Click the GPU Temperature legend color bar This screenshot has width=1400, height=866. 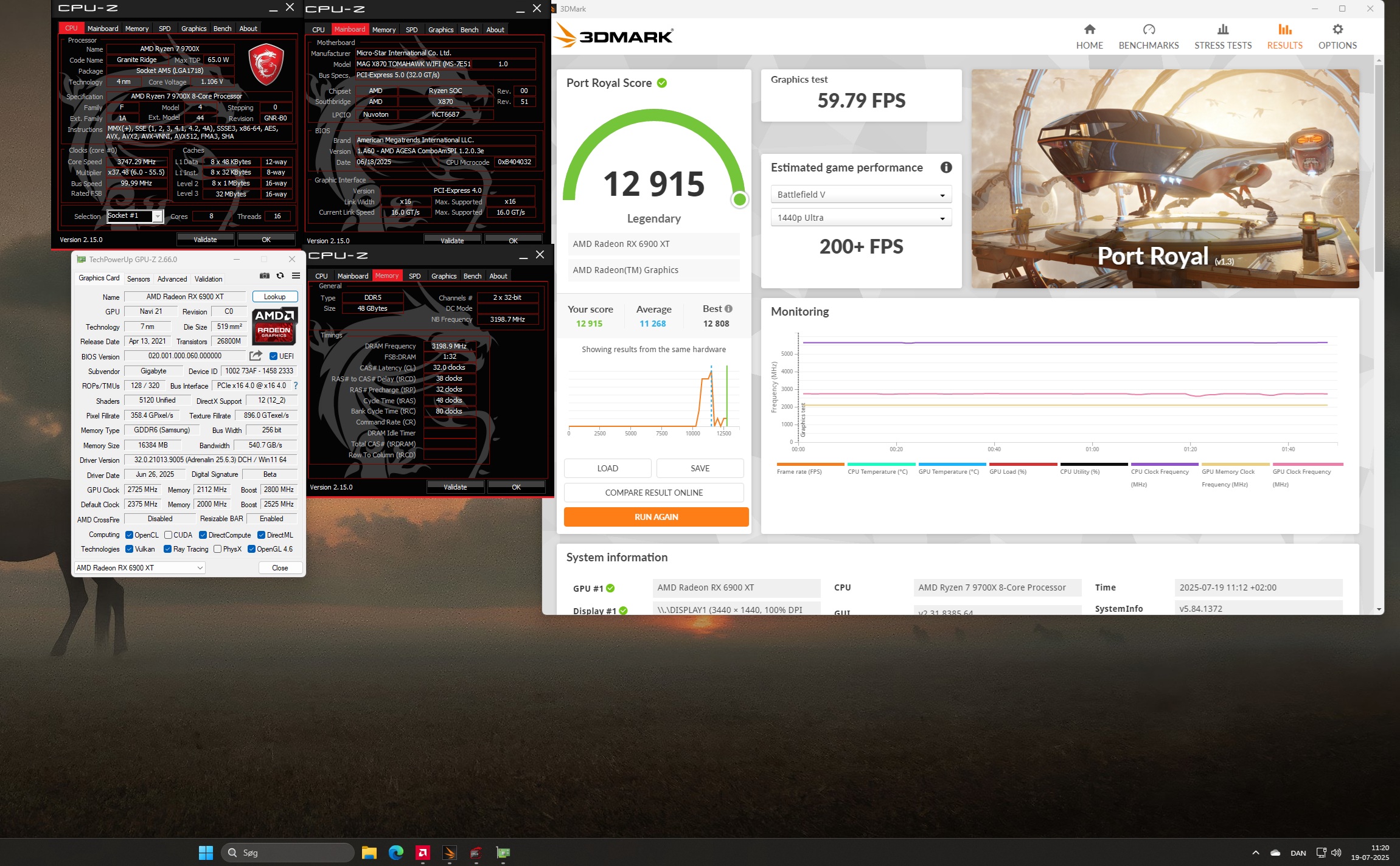point(952,464)
